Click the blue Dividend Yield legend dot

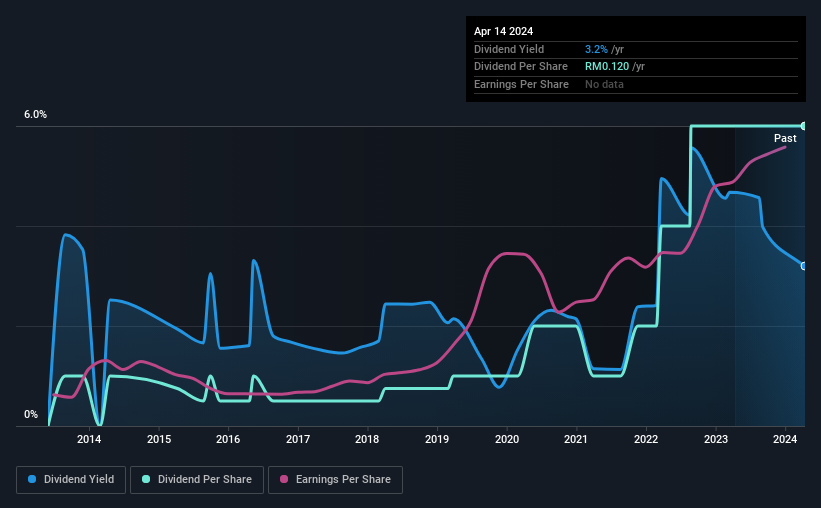[32, 479]
